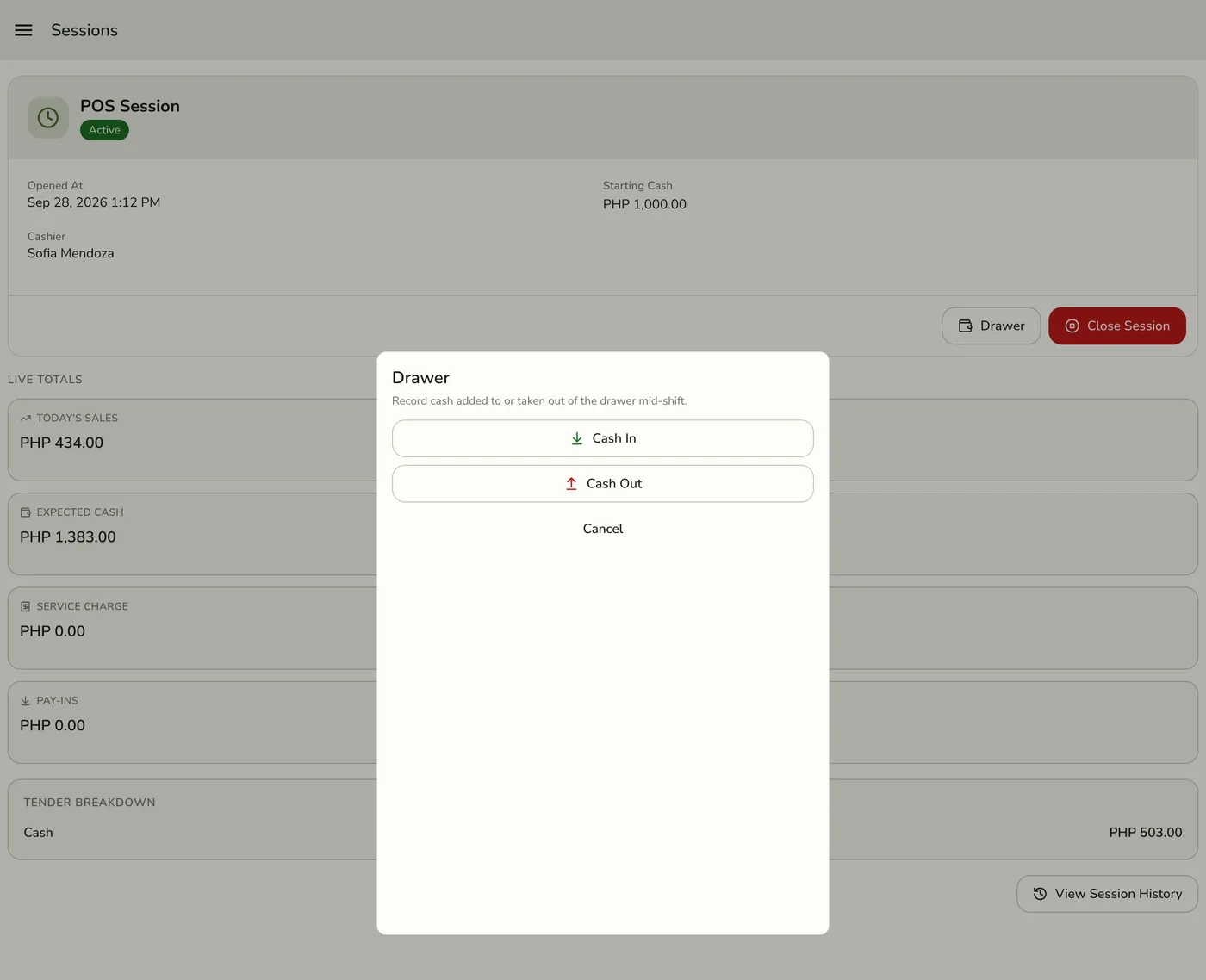Viewport: 1206px width, 980px height.
Task: Open the Drawer button in session card
Action: 992,326
